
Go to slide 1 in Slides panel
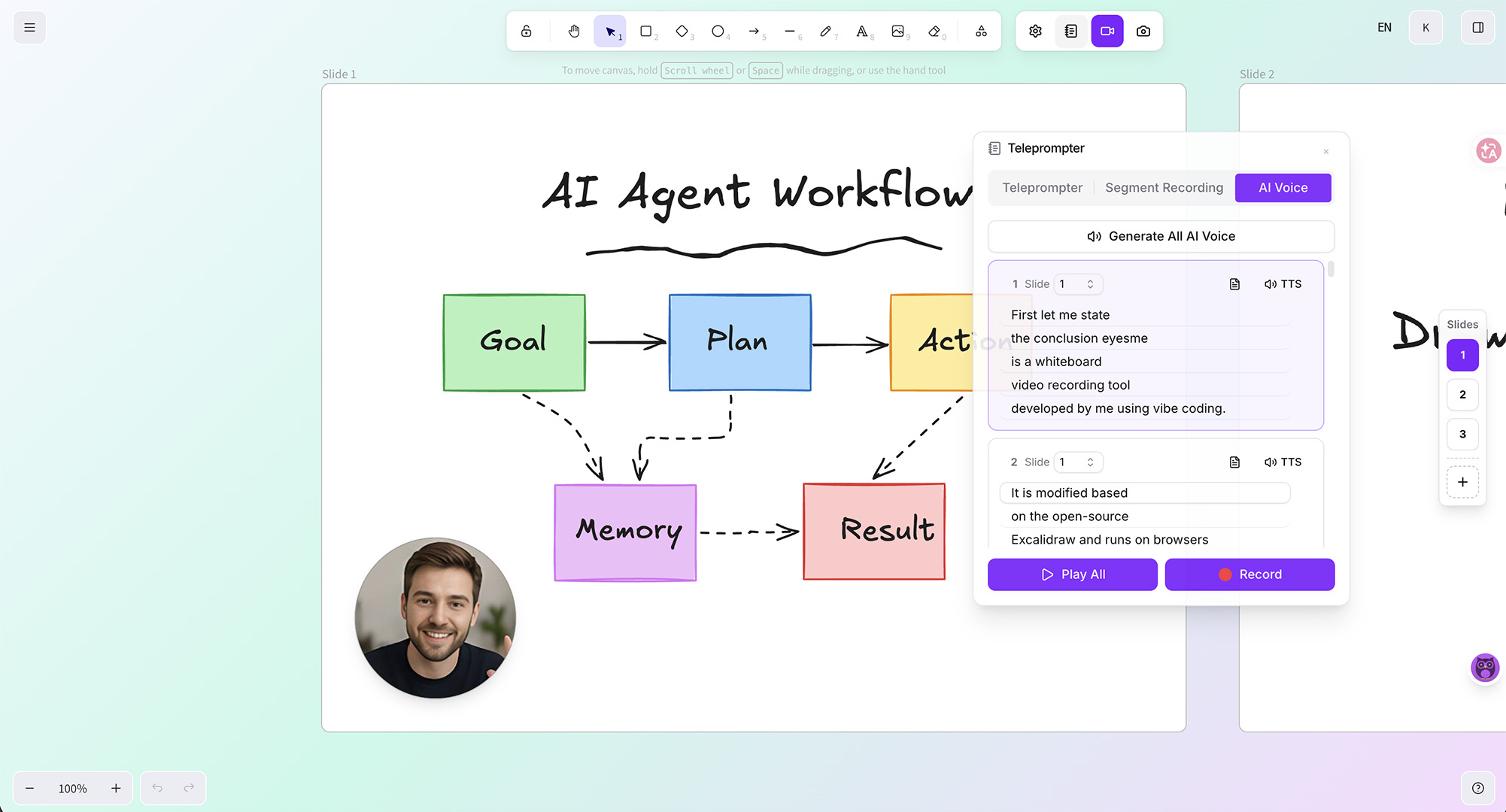coord(1462,355)
